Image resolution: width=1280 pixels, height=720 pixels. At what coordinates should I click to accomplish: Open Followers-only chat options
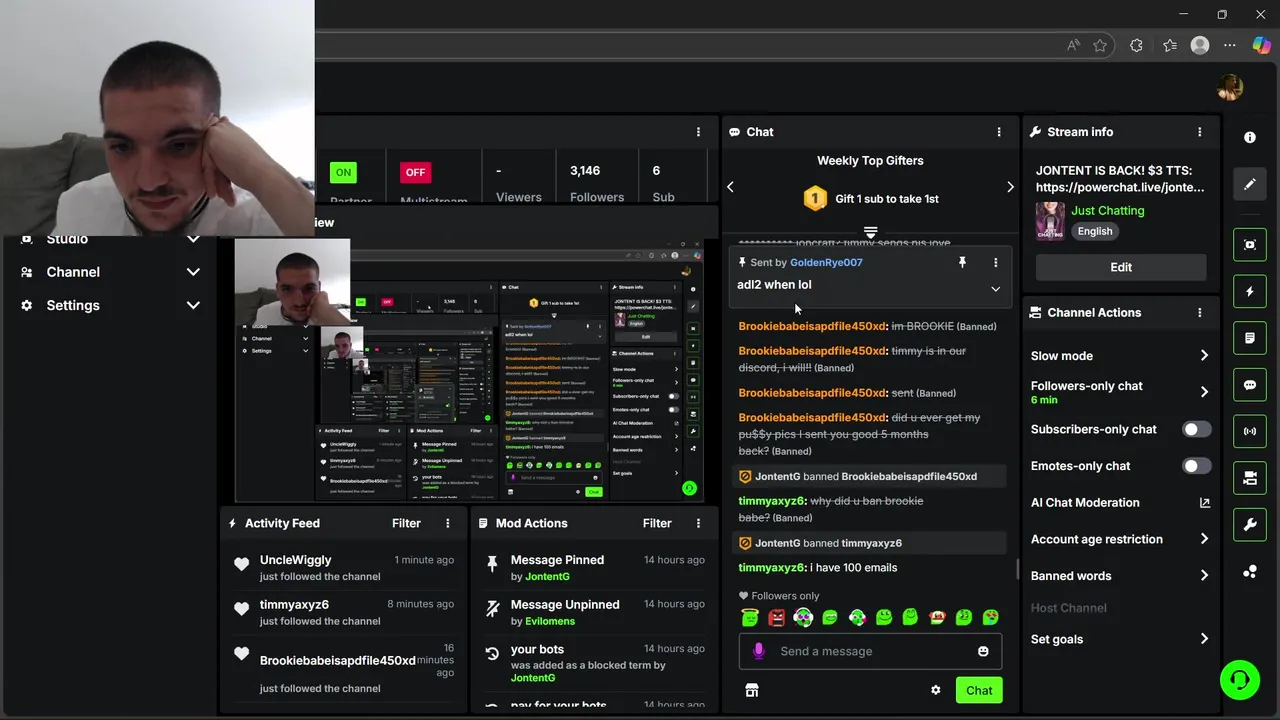[x=1120, y=392]
